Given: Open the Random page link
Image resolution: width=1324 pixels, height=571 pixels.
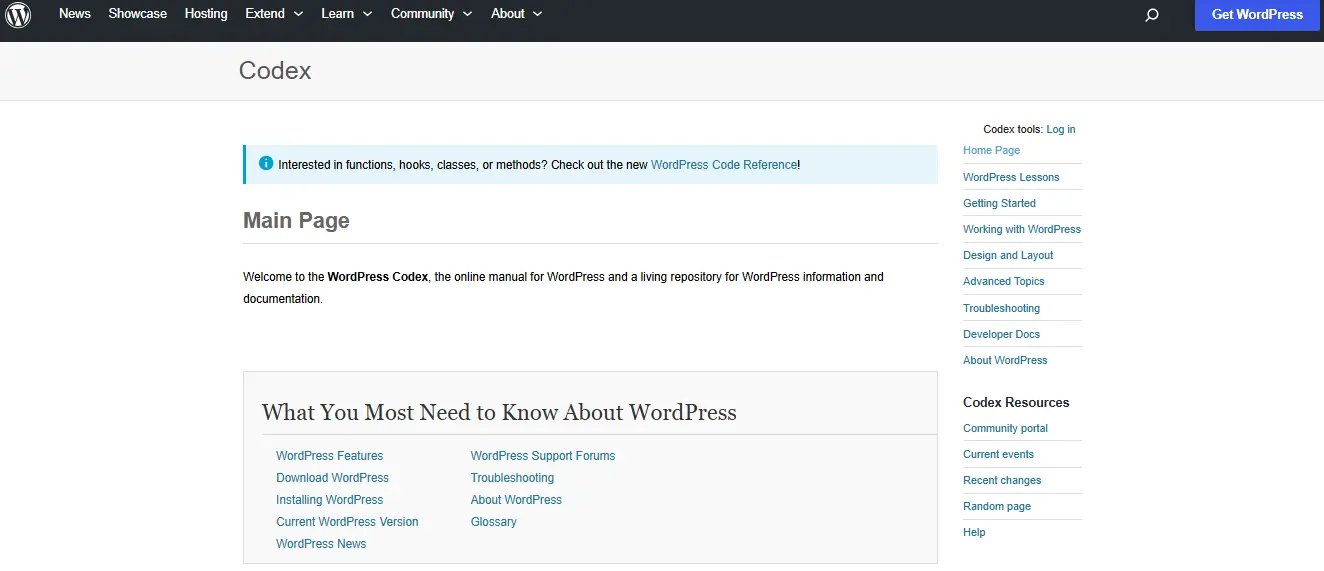Looking at the screenshot, I should [997, 506].
